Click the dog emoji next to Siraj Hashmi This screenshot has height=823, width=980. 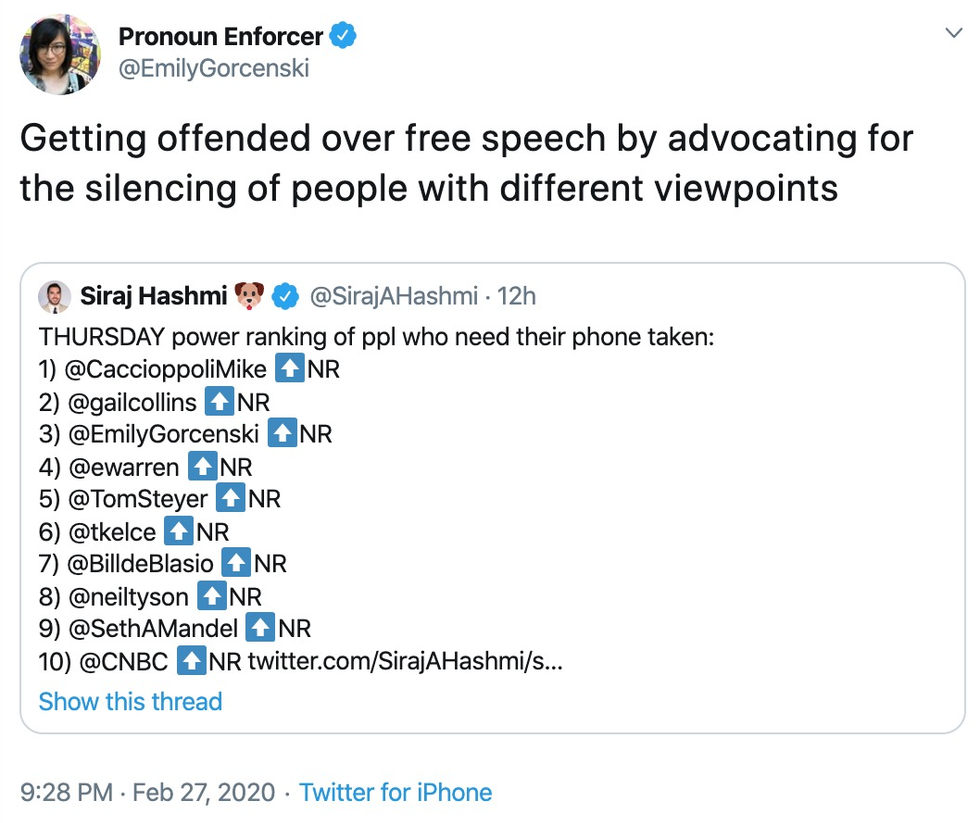[x=249, y=297]
